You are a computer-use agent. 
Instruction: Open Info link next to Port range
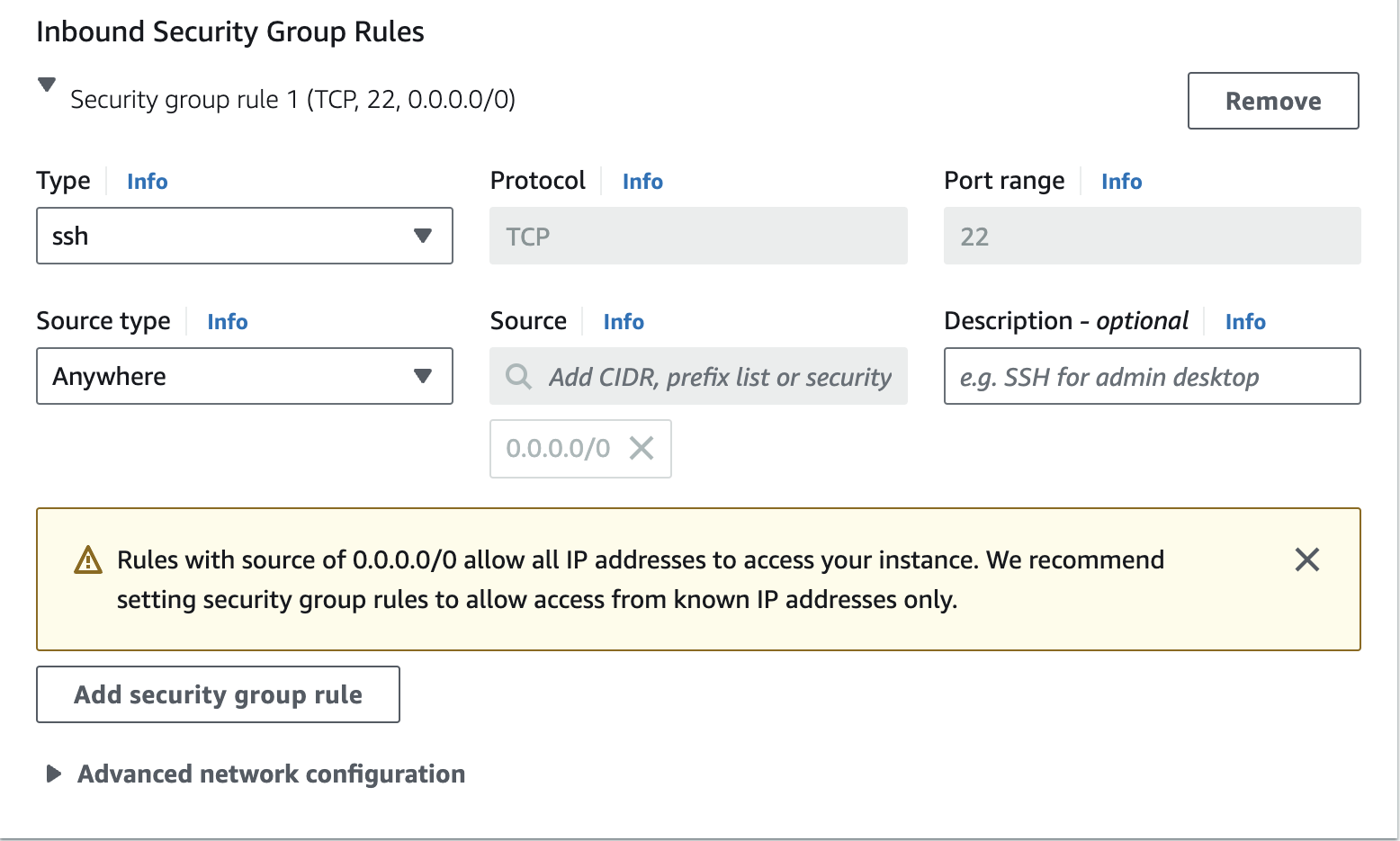tap(1121, 182)
